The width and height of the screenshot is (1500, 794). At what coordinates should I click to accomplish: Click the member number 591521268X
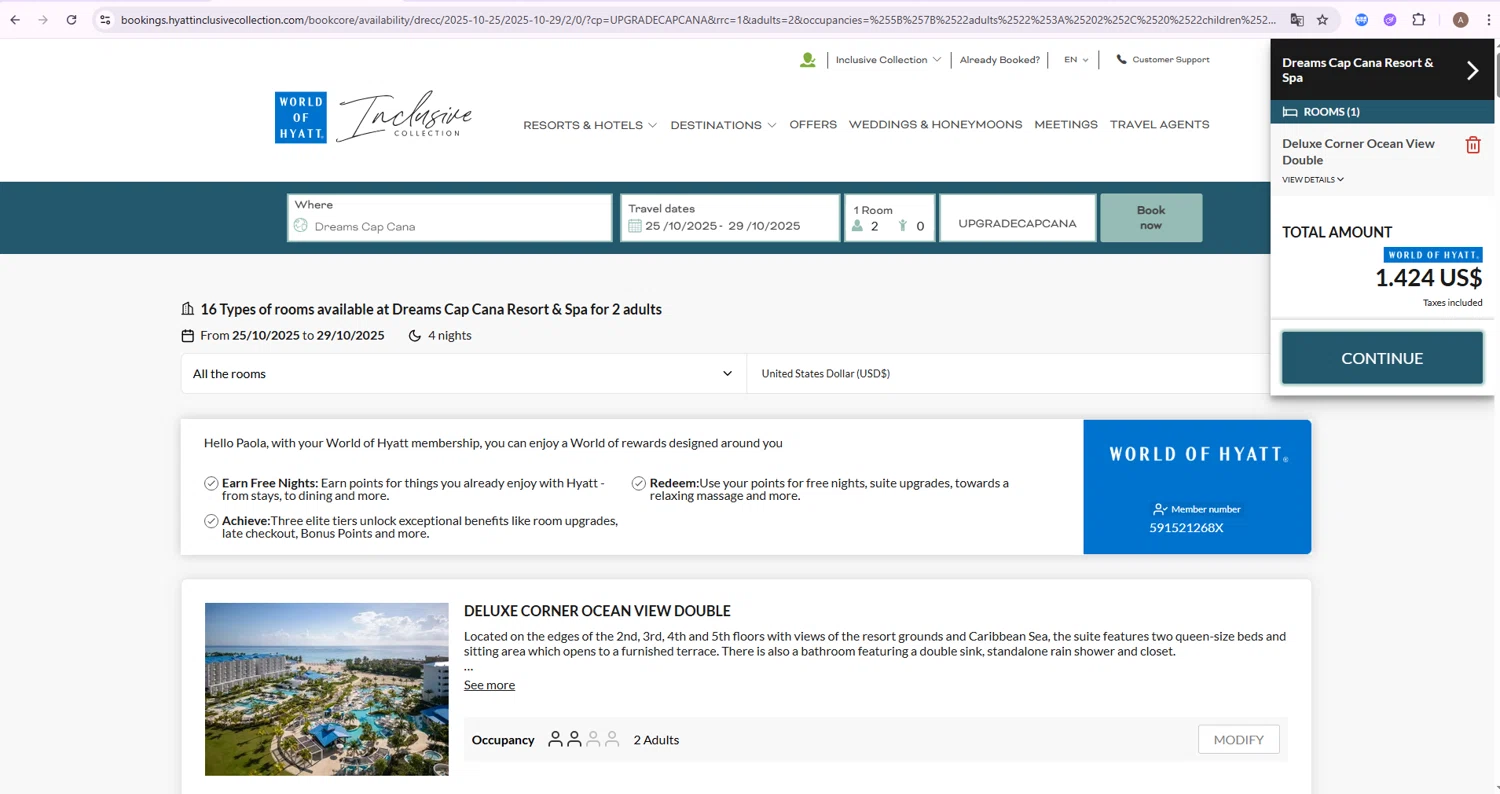1186,528
